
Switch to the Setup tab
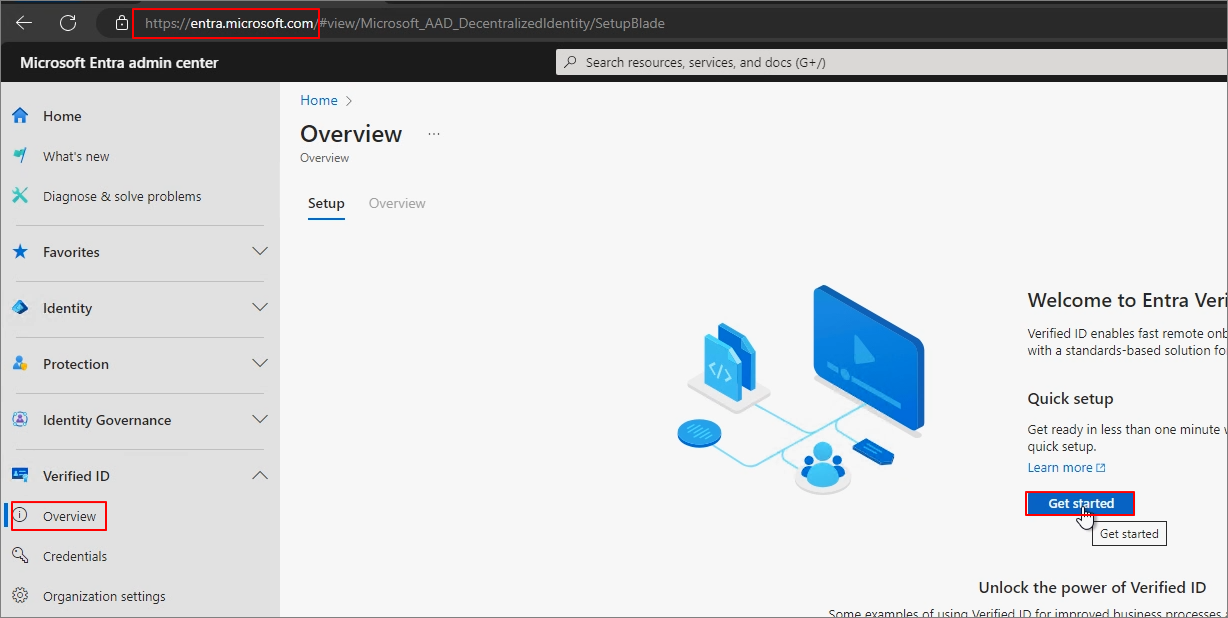click(x=326, y=203)
